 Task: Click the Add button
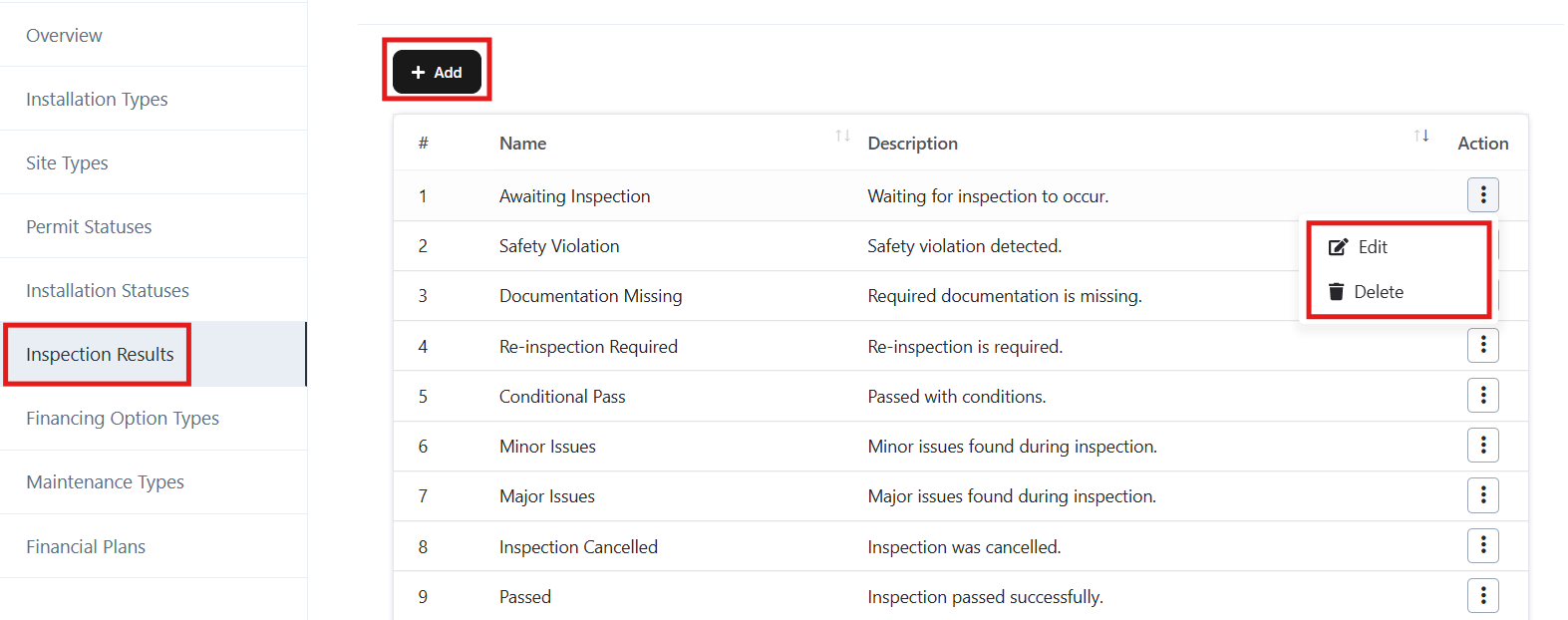pyautogui.click(x=437, y=72)
